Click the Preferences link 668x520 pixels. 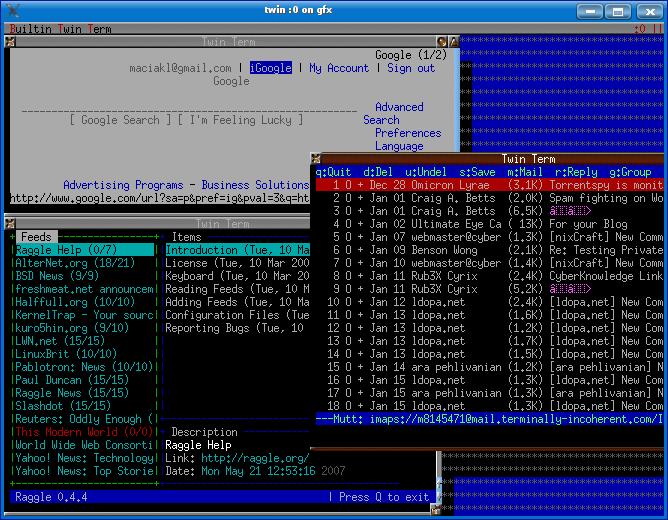pyautogui.click(x=407, y=133)
